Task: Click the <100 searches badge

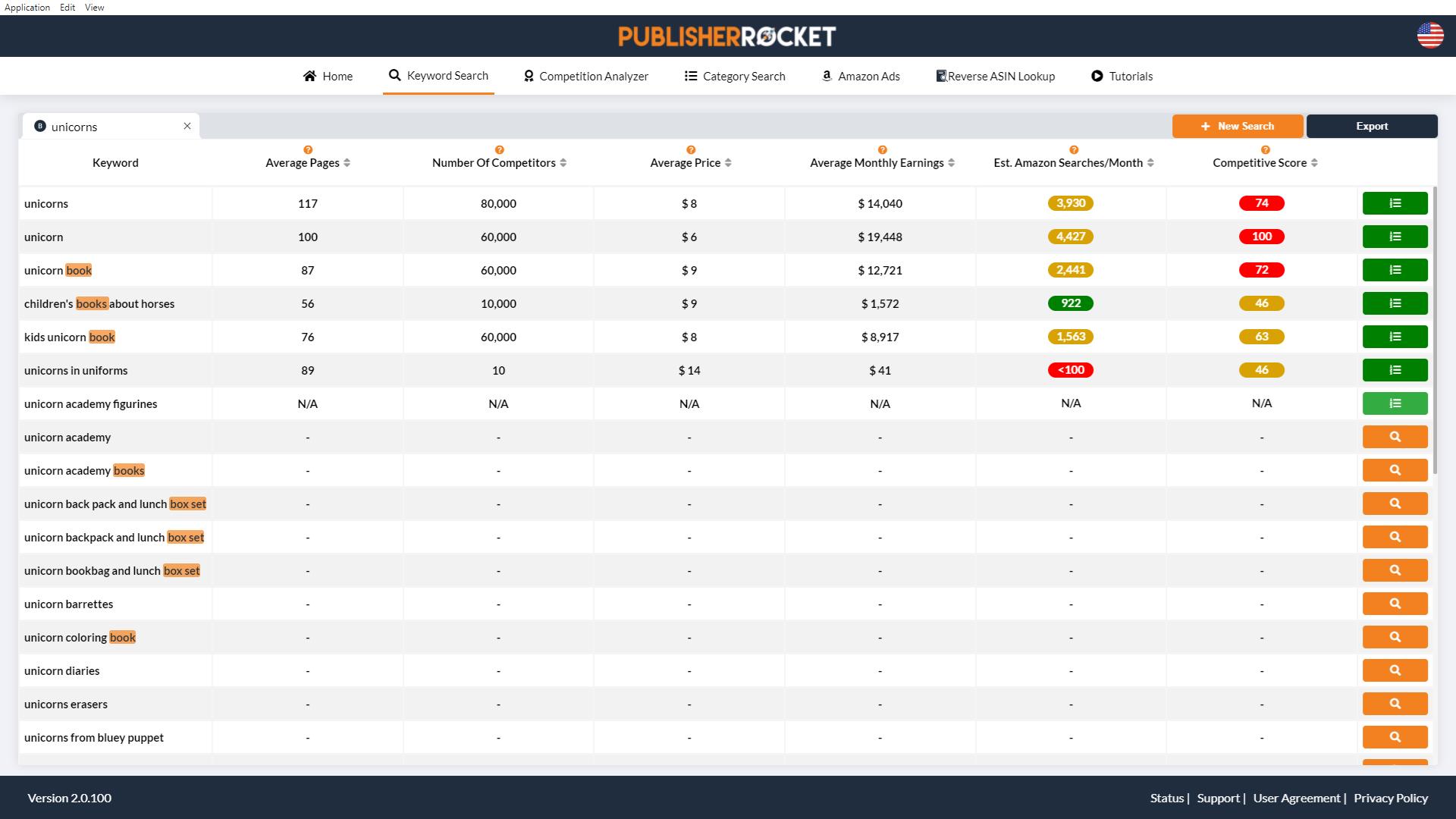Action: (1071, 370)
